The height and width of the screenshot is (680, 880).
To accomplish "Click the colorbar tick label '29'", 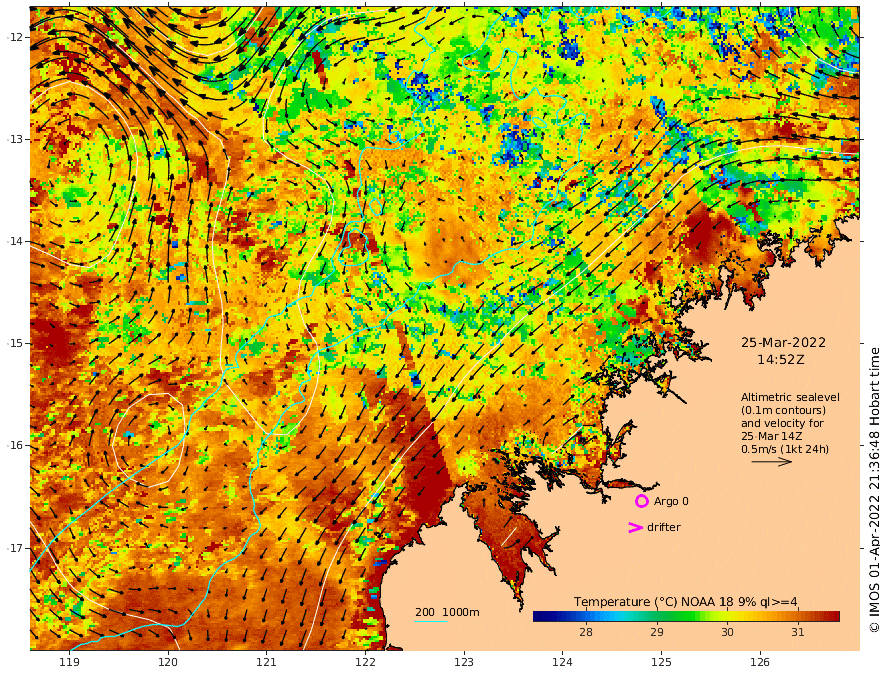I will 657,632.
